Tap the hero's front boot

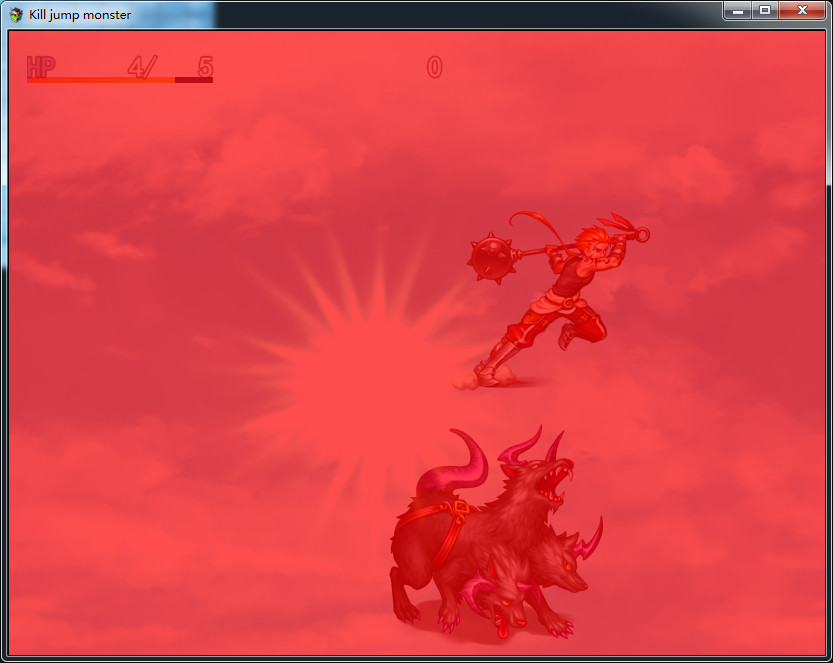tap(489, 375)
